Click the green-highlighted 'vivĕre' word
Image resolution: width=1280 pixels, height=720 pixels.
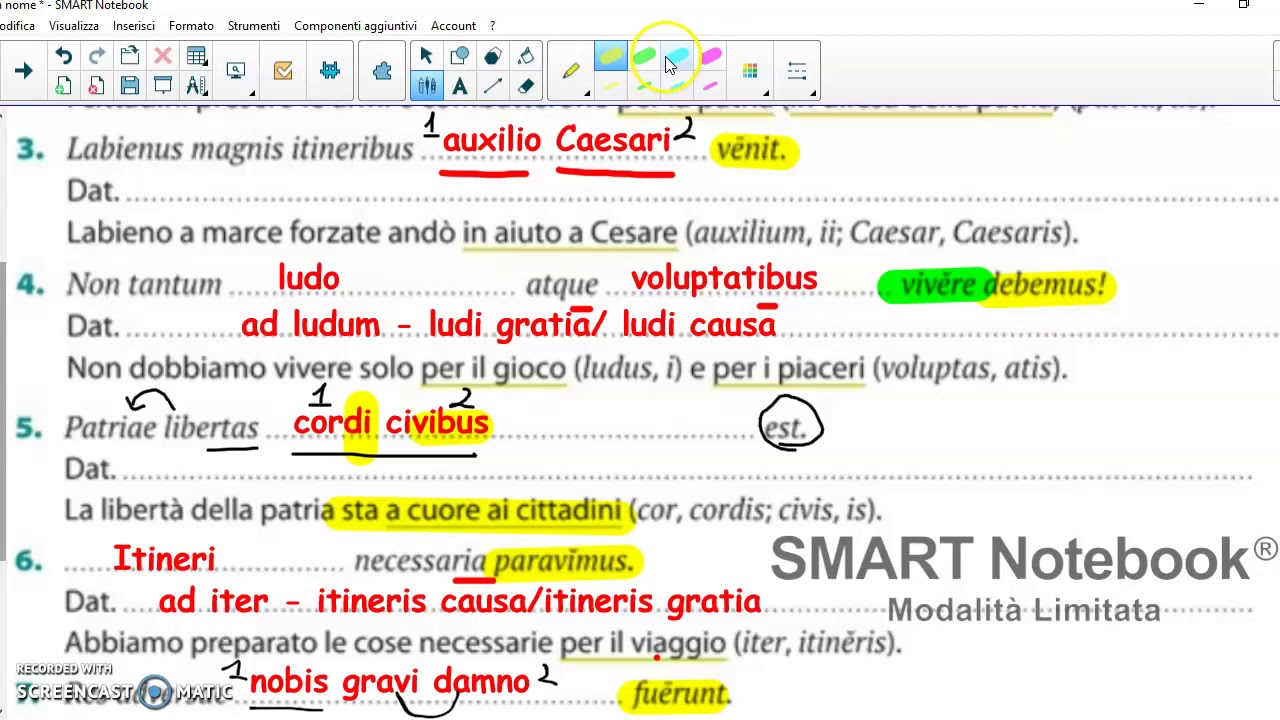click(x=938, y=285)
